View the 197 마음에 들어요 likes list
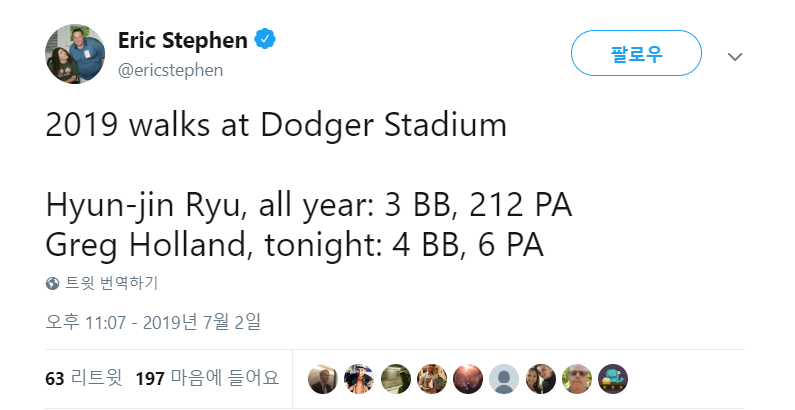Viewport: 795px width, 410px height. point(207,378)
